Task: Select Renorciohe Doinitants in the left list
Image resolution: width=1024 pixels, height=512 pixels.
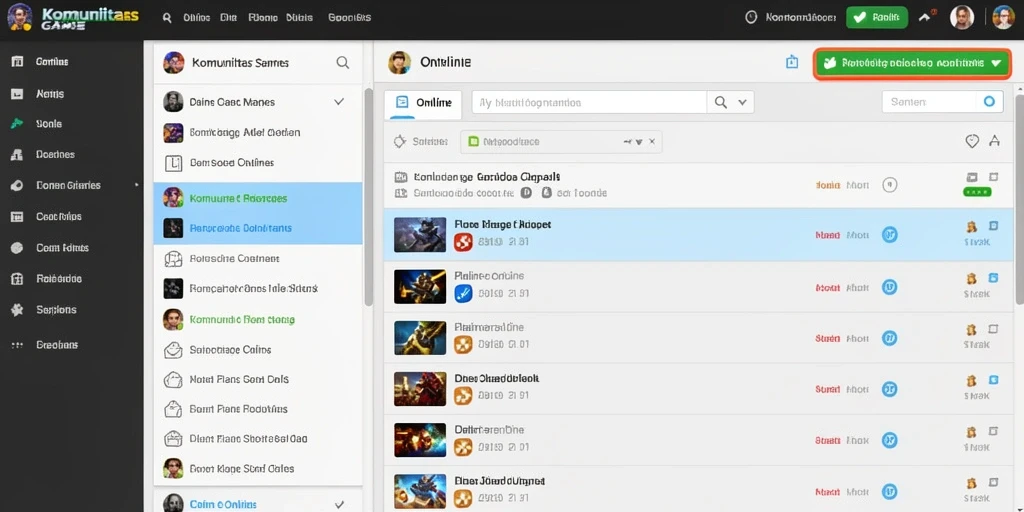Action: tap(258, 229)
